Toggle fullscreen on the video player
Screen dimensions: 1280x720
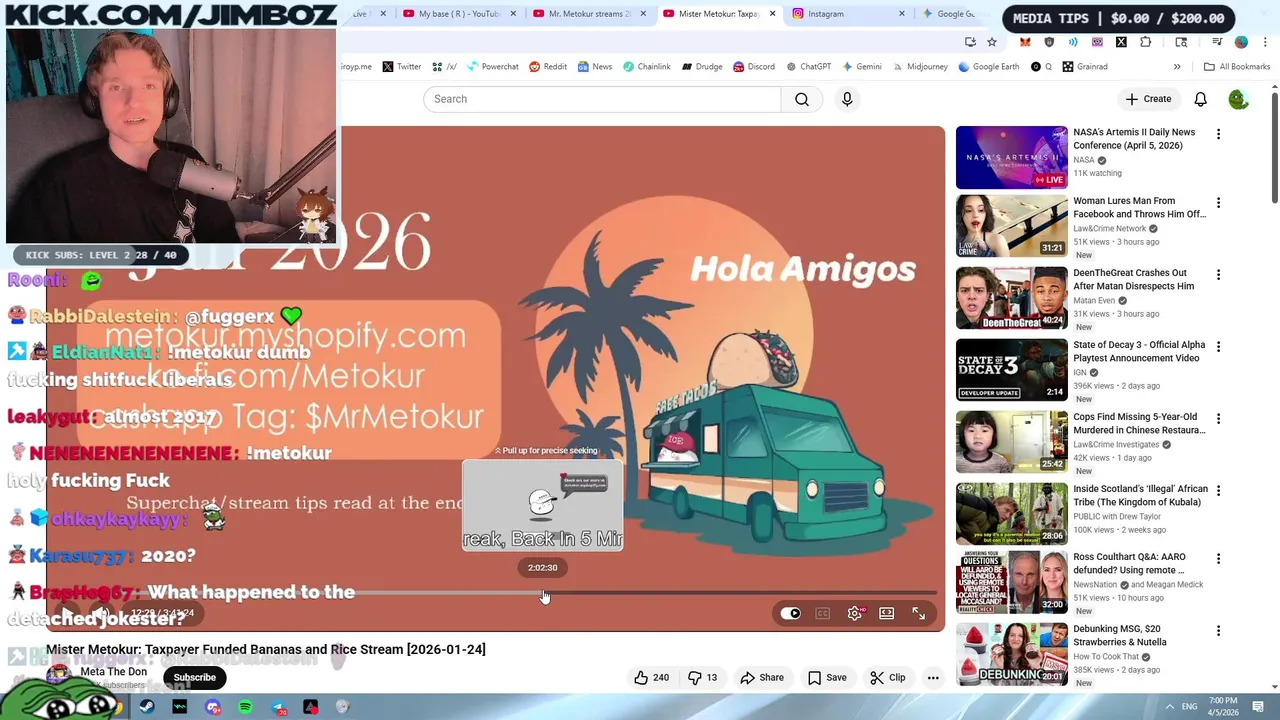pyautogui.click(x=918, y=613)
